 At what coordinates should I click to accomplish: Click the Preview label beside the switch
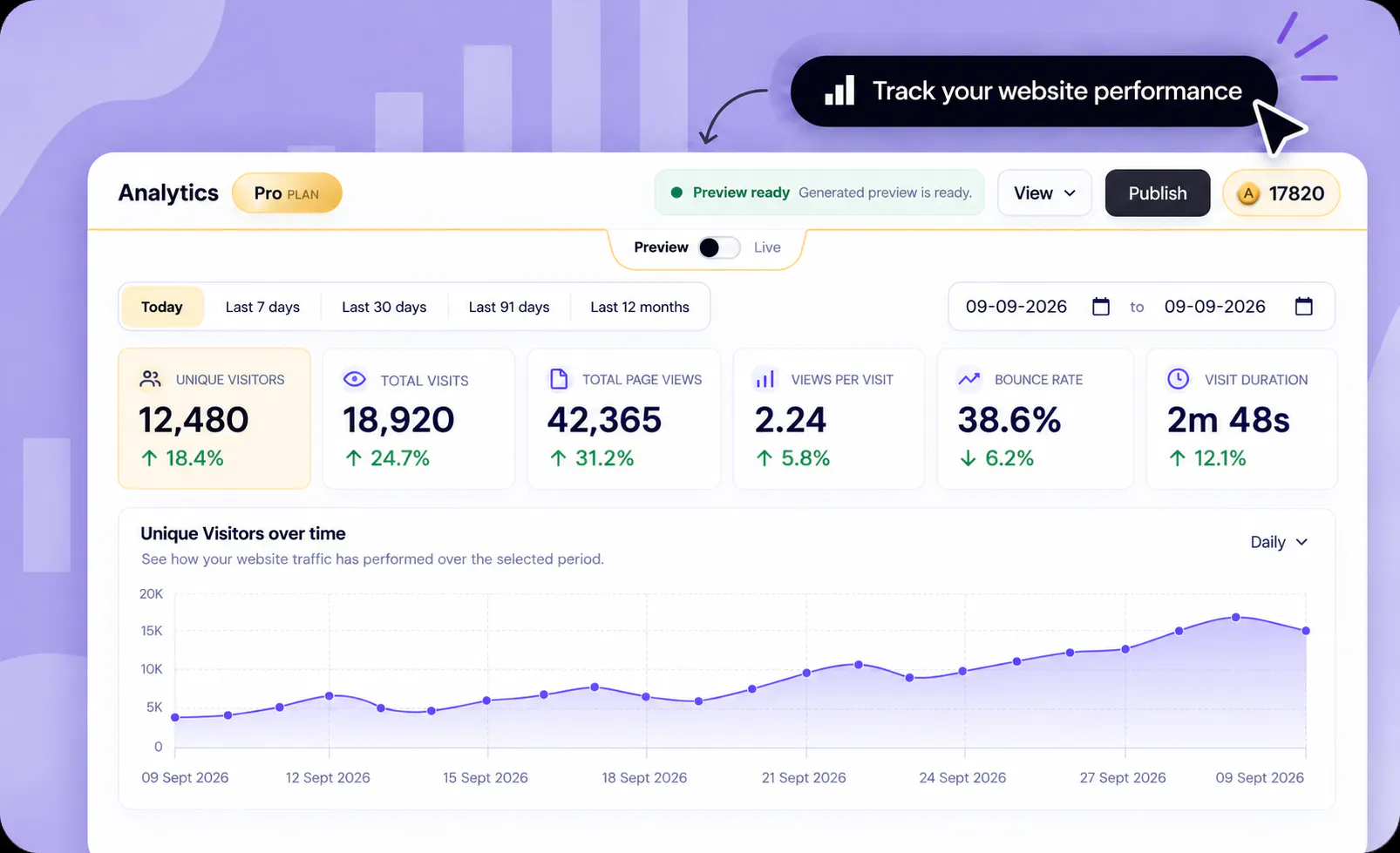click(661, 247)
